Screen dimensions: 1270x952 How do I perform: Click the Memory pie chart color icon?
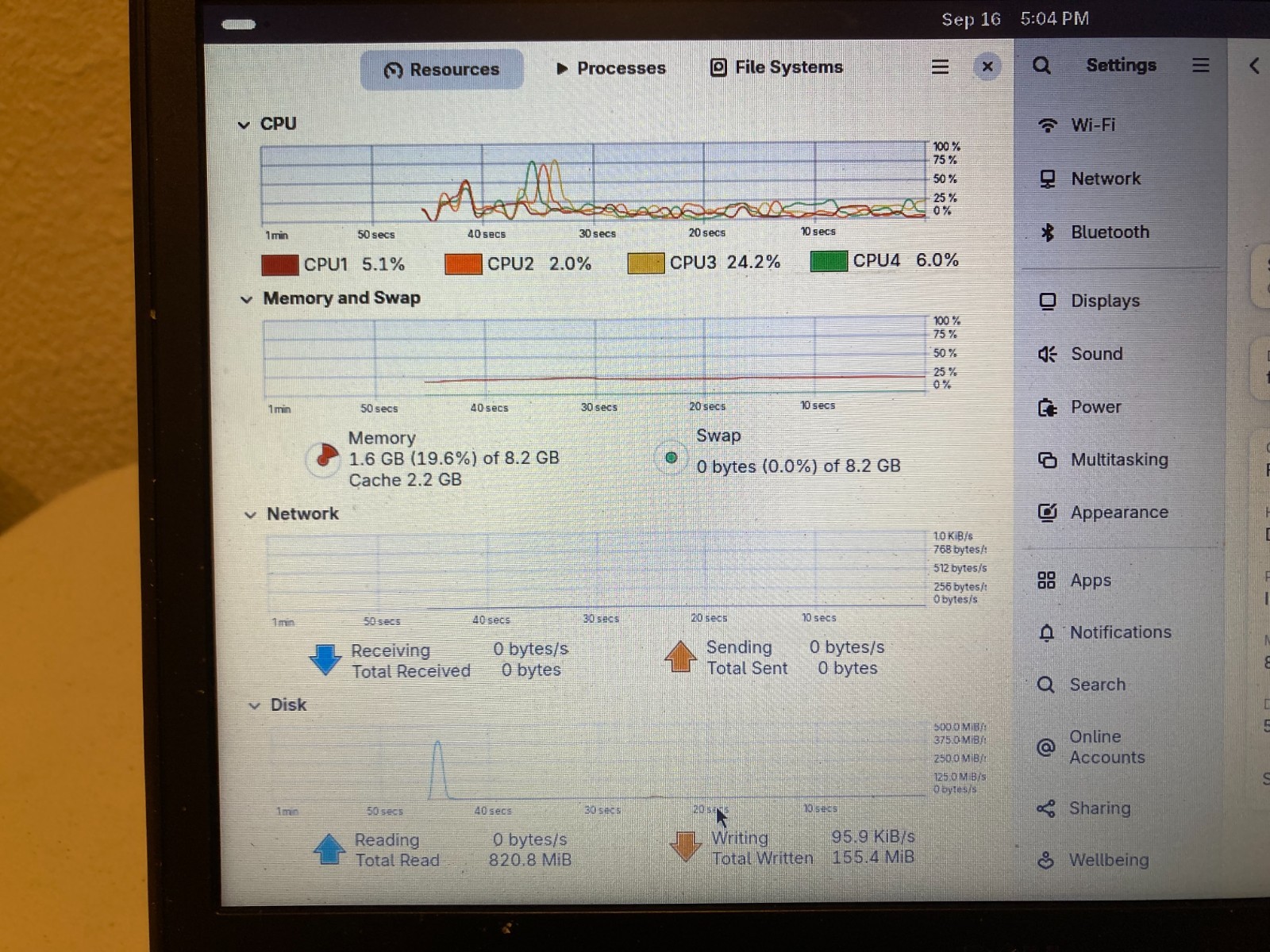(324, 459)
